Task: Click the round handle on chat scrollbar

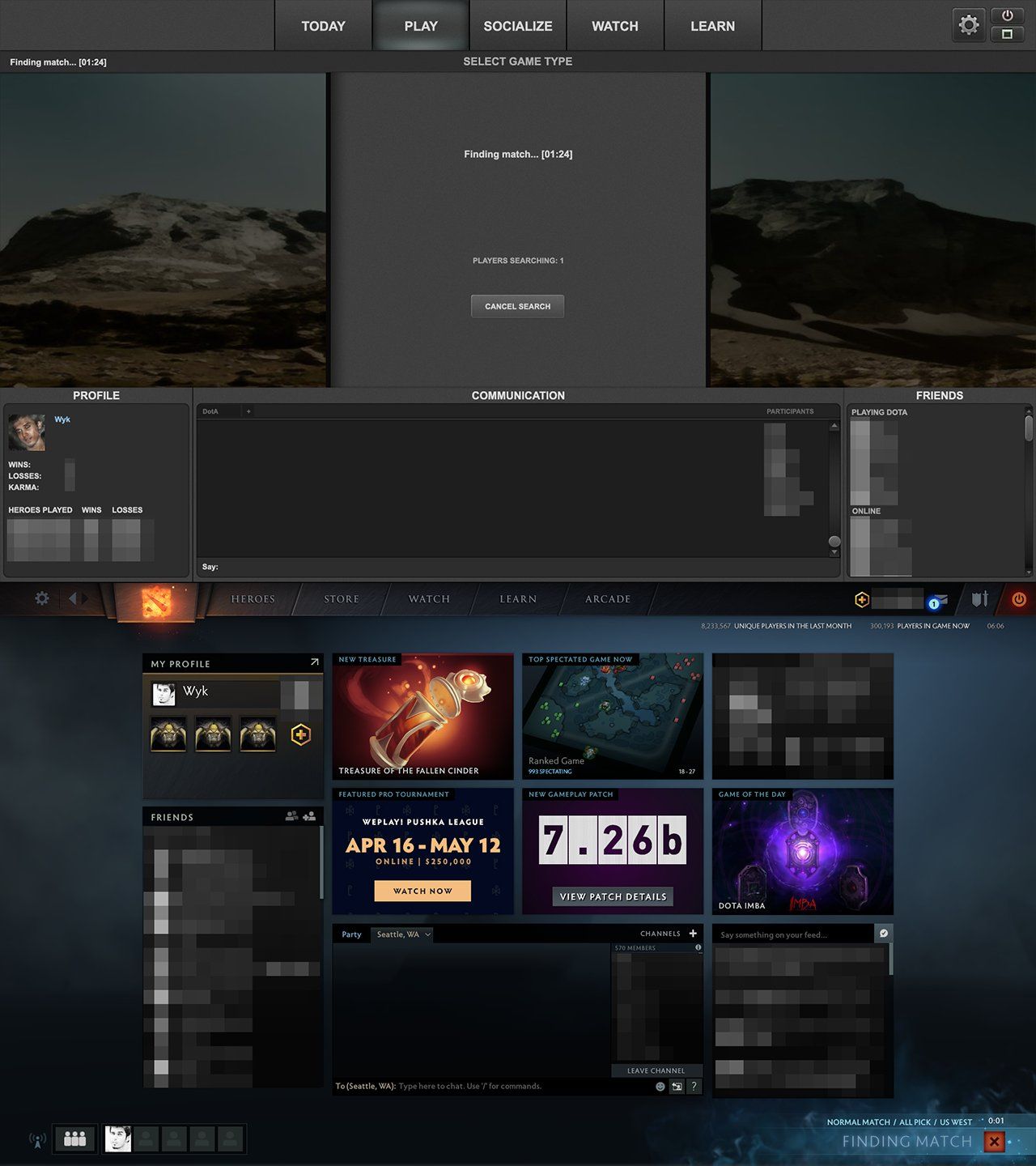Action: point(834,541)
